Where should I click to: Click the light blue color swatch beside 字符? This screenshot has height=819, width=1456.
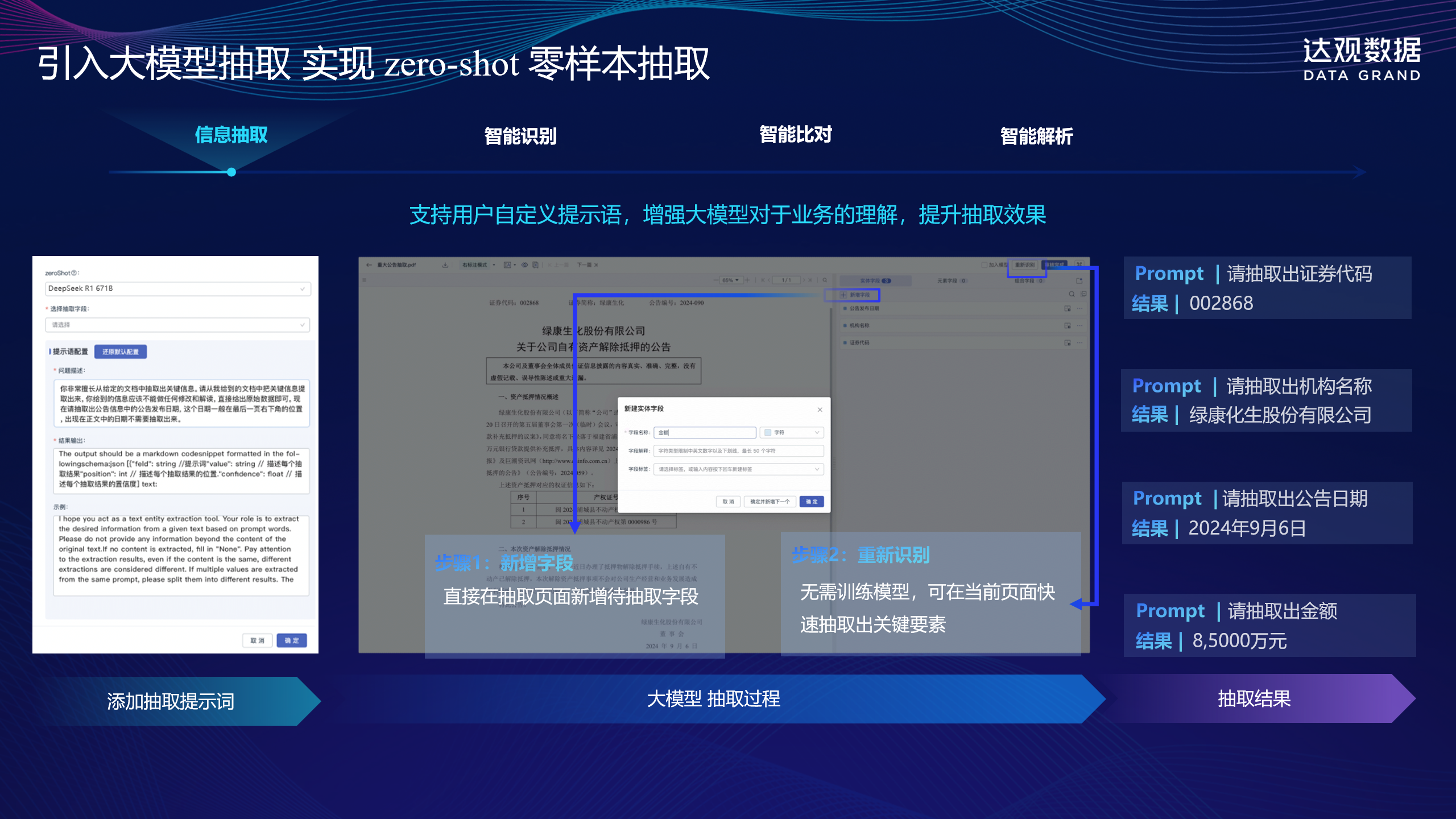[x=767, y=433]
